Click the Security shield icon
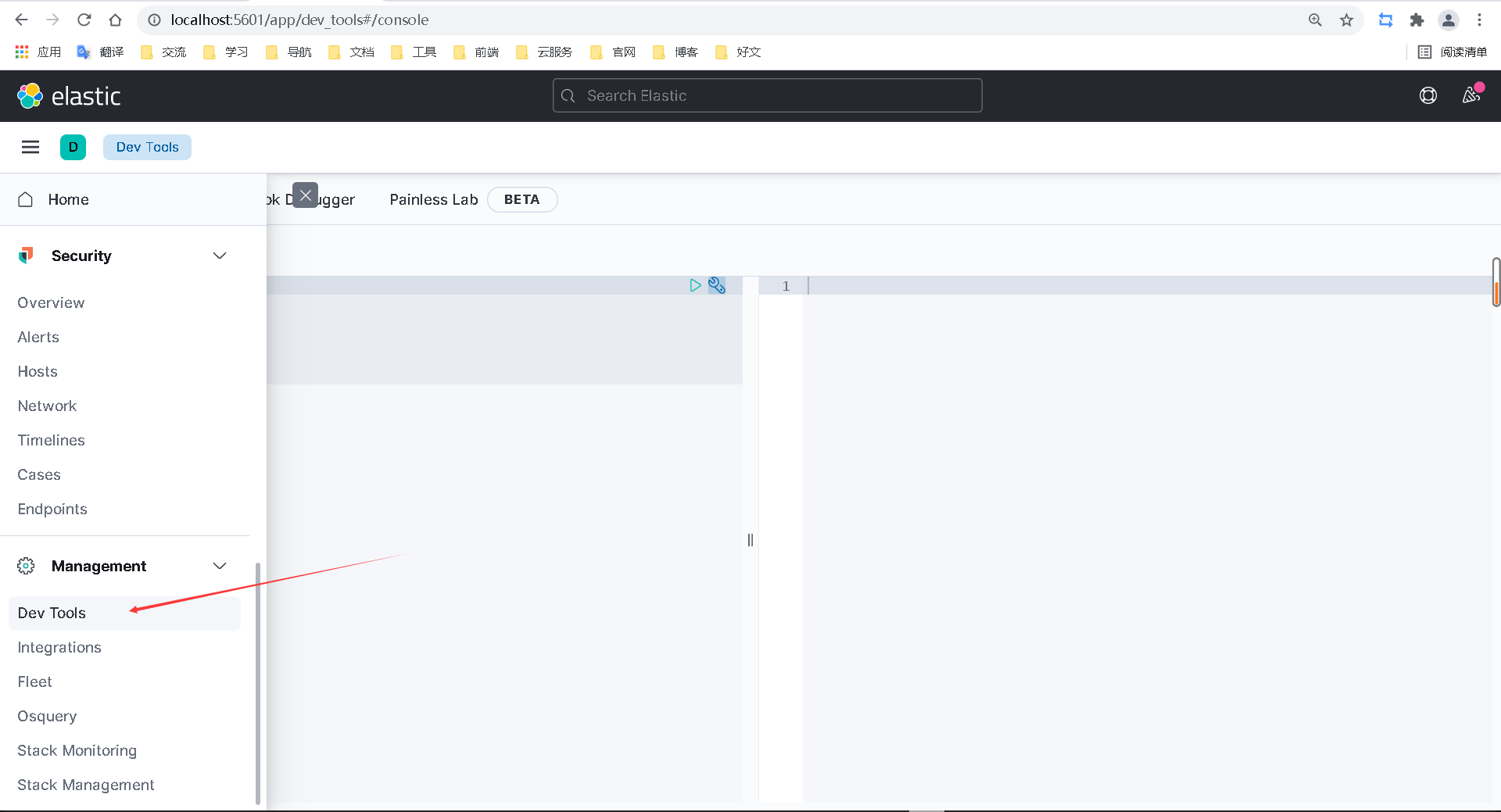 (x=26, y=256)
